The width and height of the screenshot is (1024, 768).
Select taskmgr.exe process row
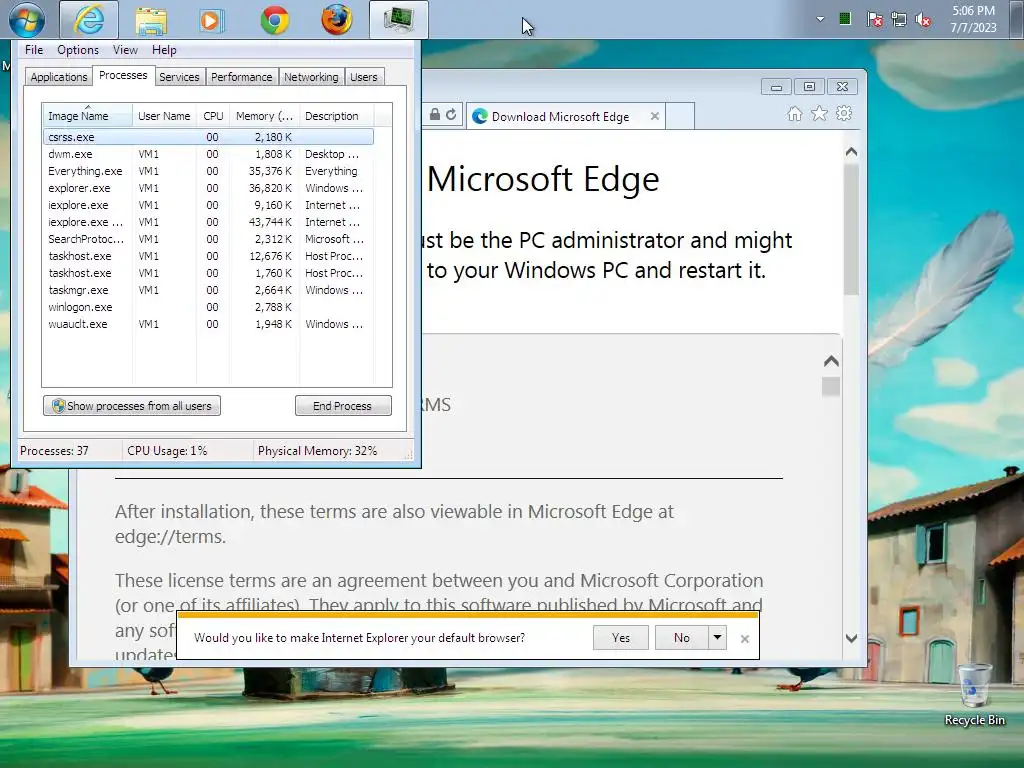click(208, 290)
